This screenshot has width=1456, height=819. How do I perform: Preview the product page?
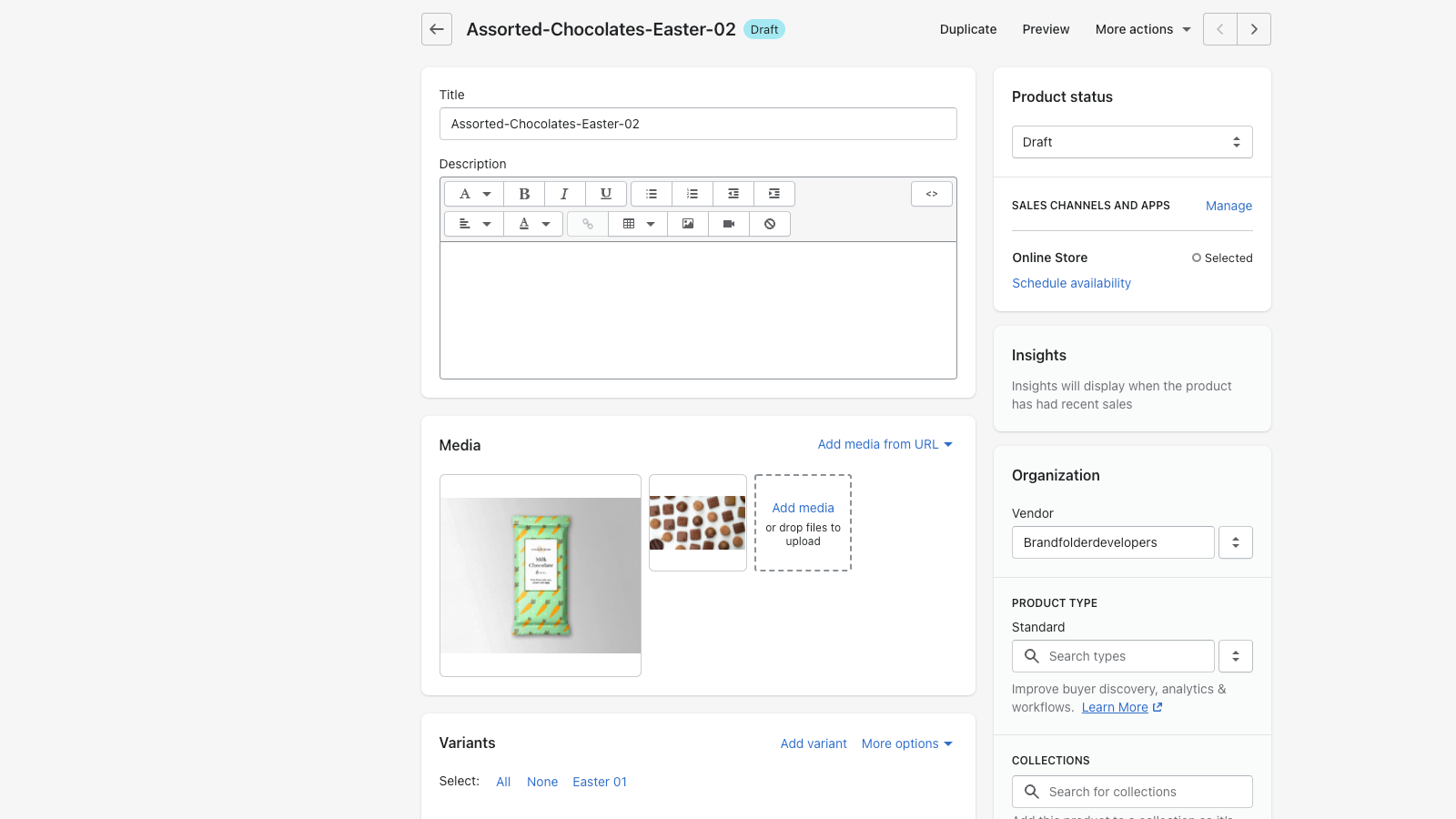click(1046, 29)
